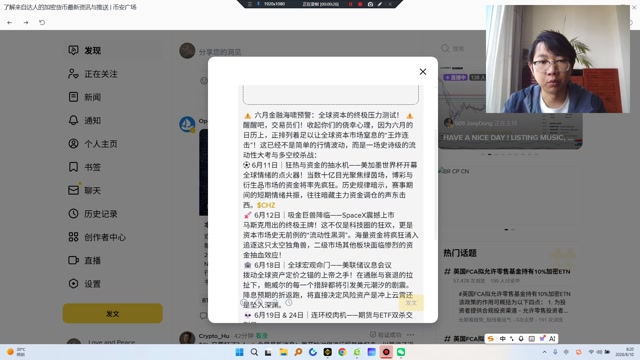
Task: Click the 历史记录 clock icon
Action: click(73, 213)
